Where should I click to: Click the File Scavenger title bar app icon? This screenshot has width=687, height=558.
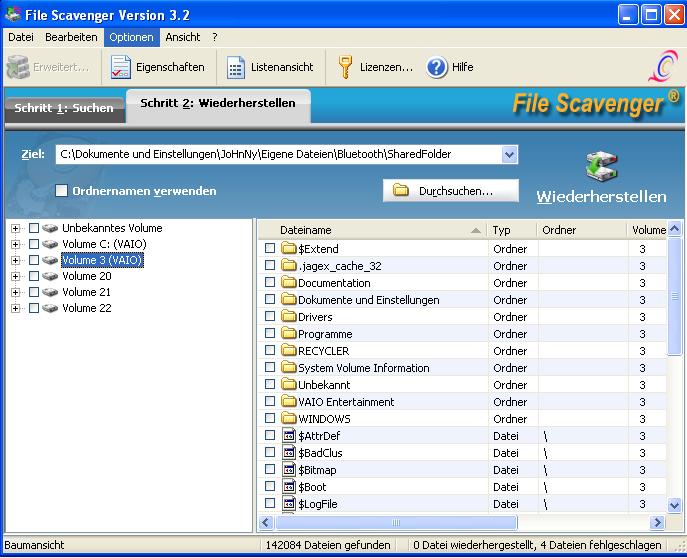coord(12,14)
